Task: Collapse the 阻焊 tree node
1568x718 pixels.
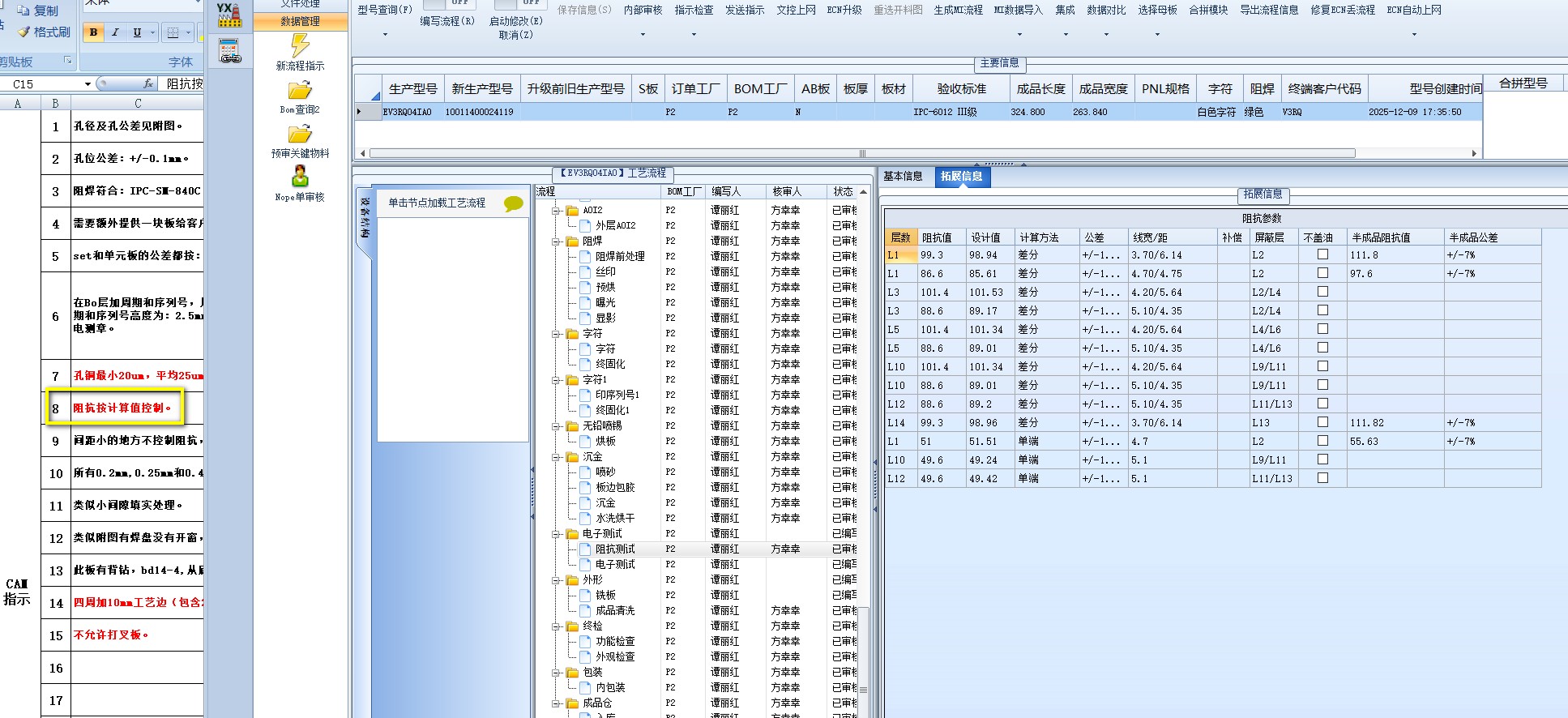Action: pyautogui.click(x=557, y=241)
